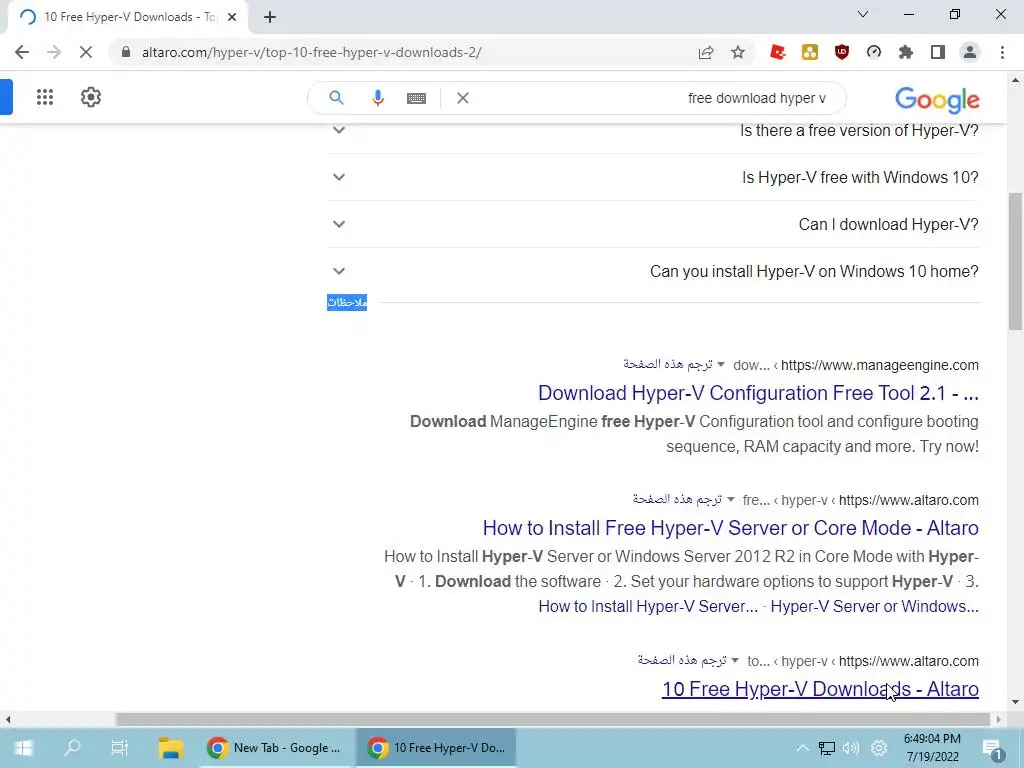1024x768 pixels.
Task: Open 'Download Hyper-V Configuration Free Tool 2.1' result
Action: (x=758, y=393)
